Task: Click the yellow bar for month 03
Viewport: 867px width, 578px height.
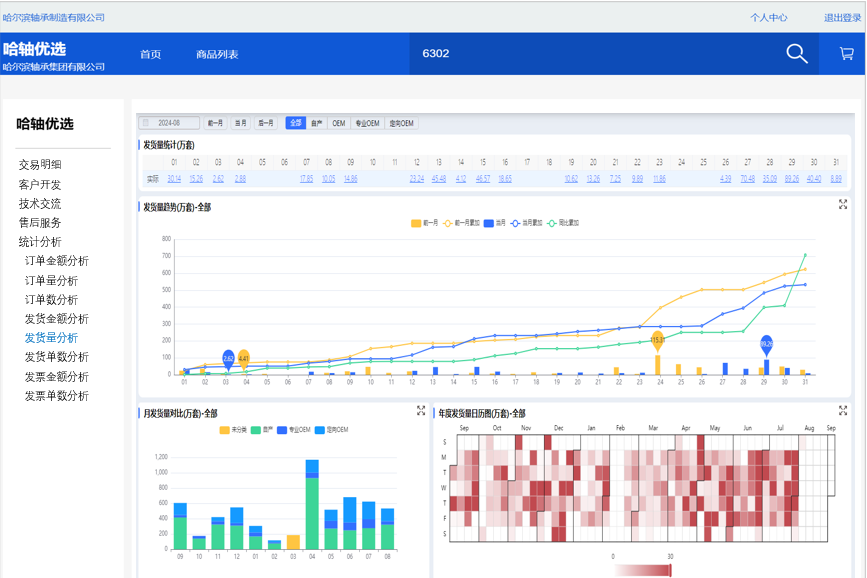Action: point(293,542)
